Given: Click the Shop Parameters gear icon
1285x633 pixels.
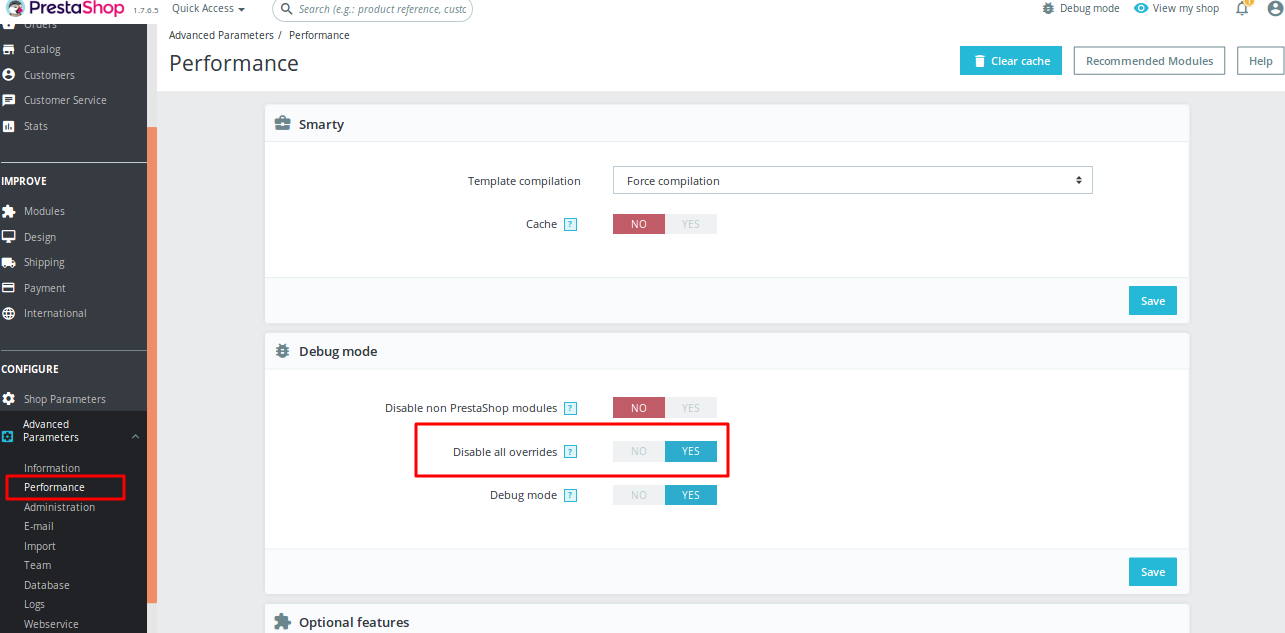Looking at the screenshot, I should click(x=9, y=399).
